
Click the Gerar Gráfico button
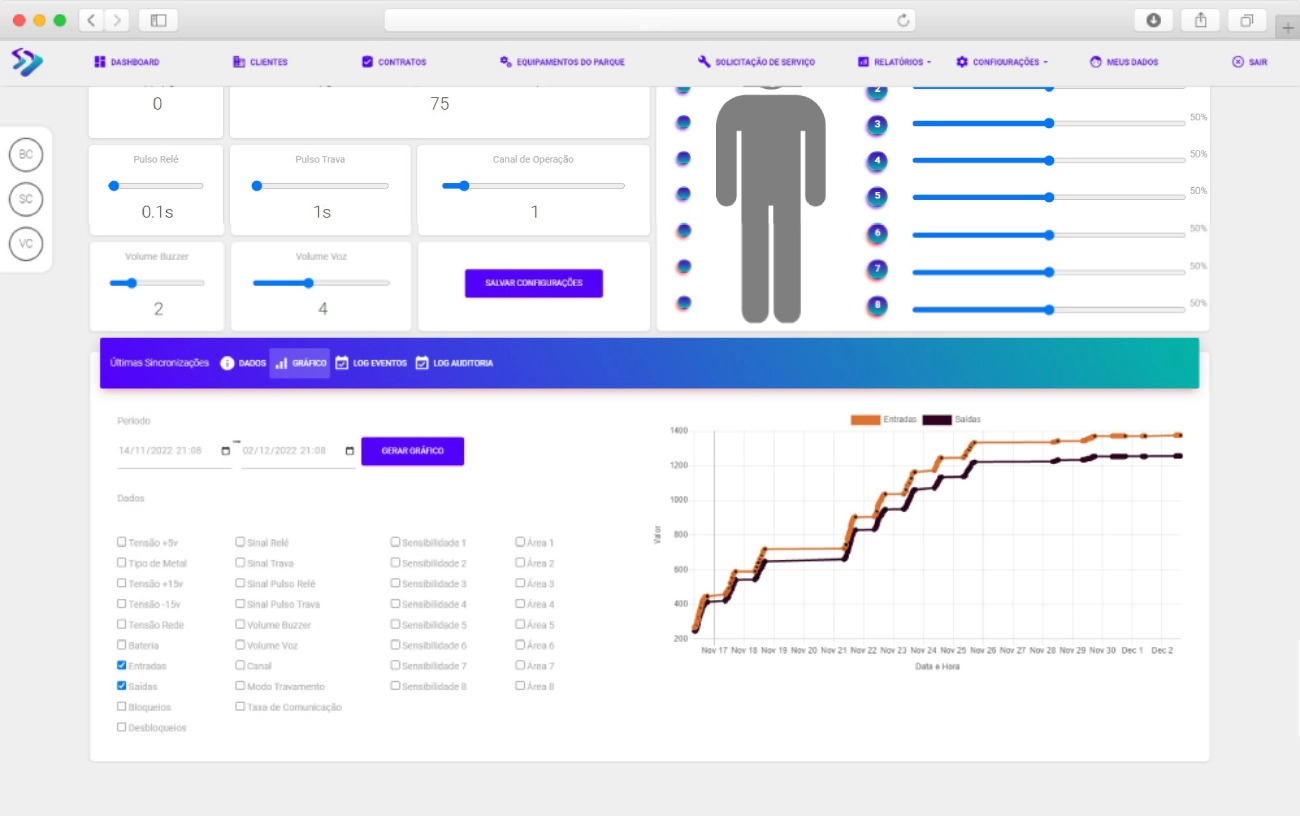point(412,451)
